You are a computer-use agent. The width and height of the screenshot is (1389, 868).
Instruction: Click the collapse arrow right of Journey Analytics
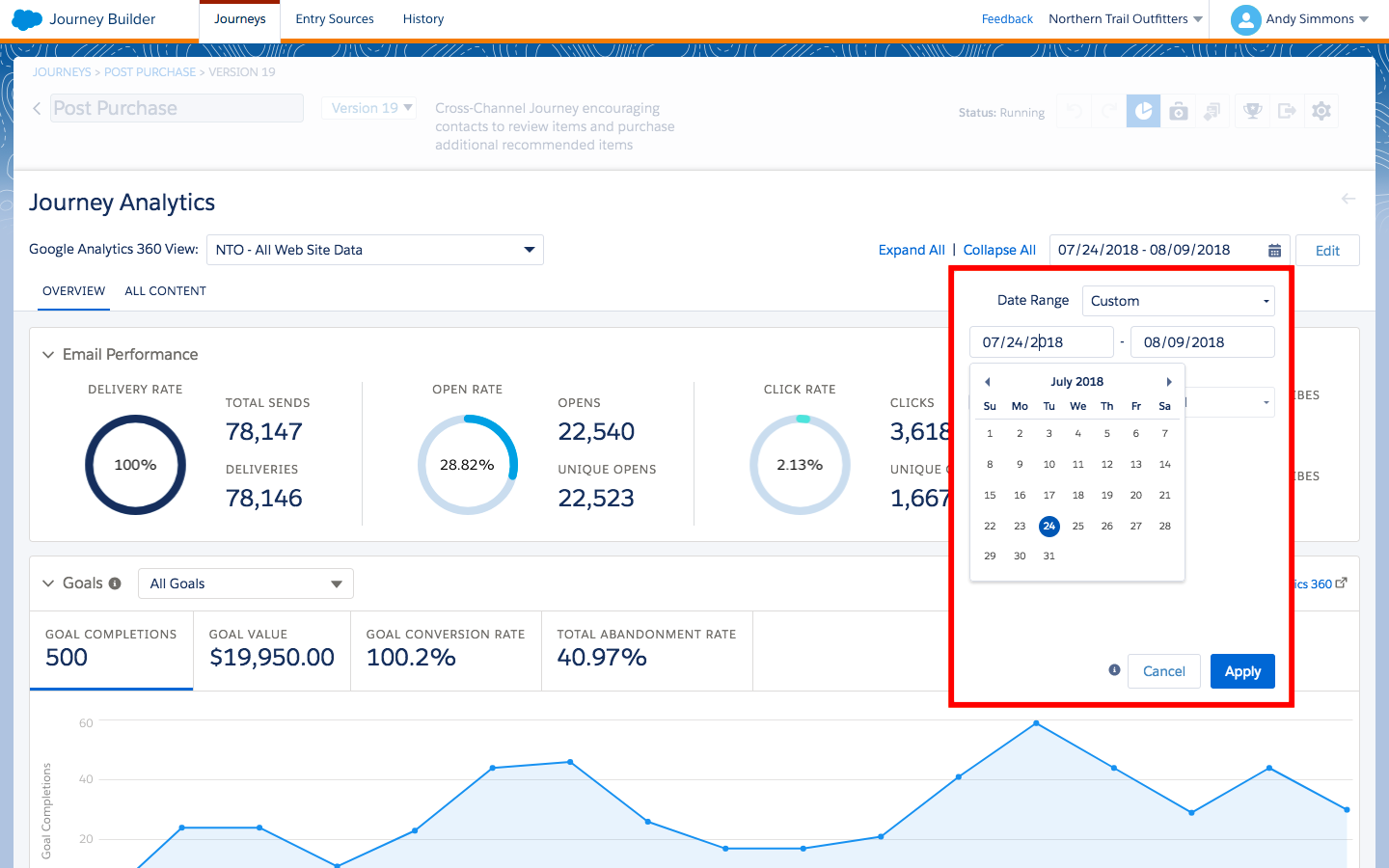click(1348, 199)
